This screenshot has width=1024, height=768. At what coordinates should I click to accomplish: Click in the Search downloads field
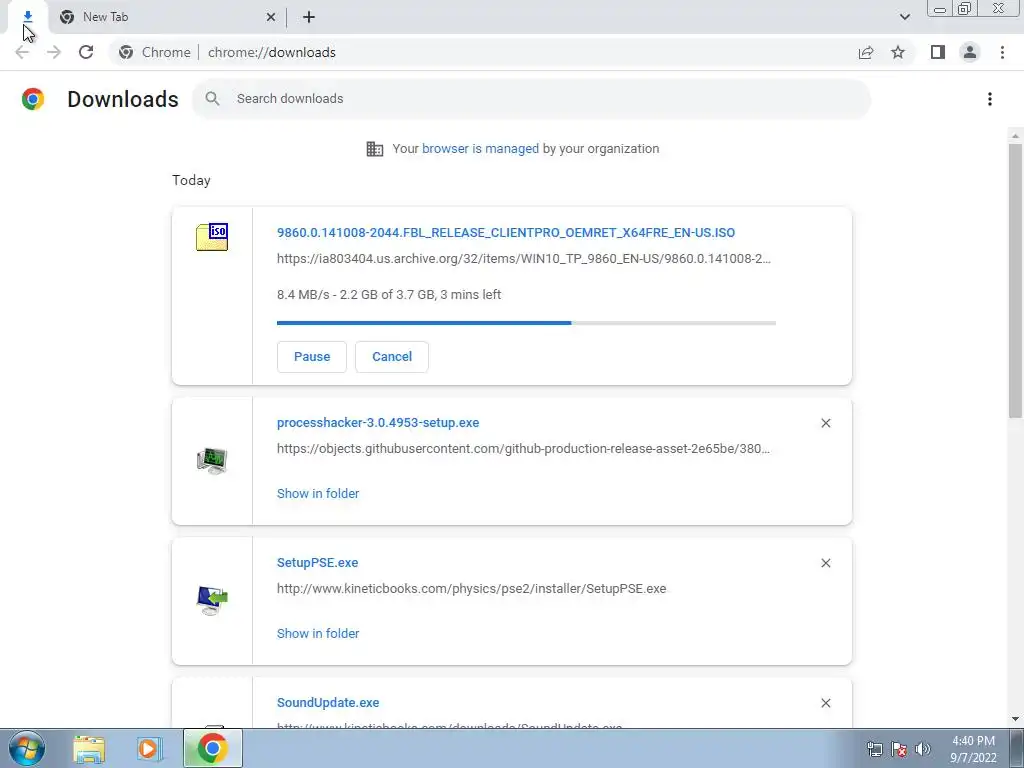pos(532,99)
